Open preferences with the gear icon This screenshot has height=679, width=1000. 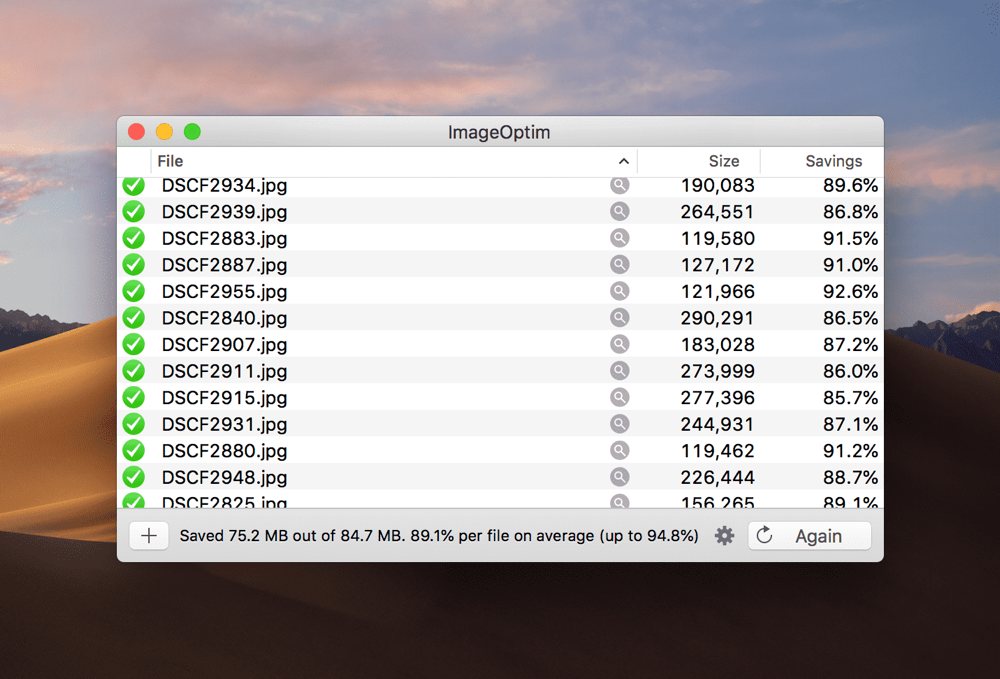(x=724, y=536)
